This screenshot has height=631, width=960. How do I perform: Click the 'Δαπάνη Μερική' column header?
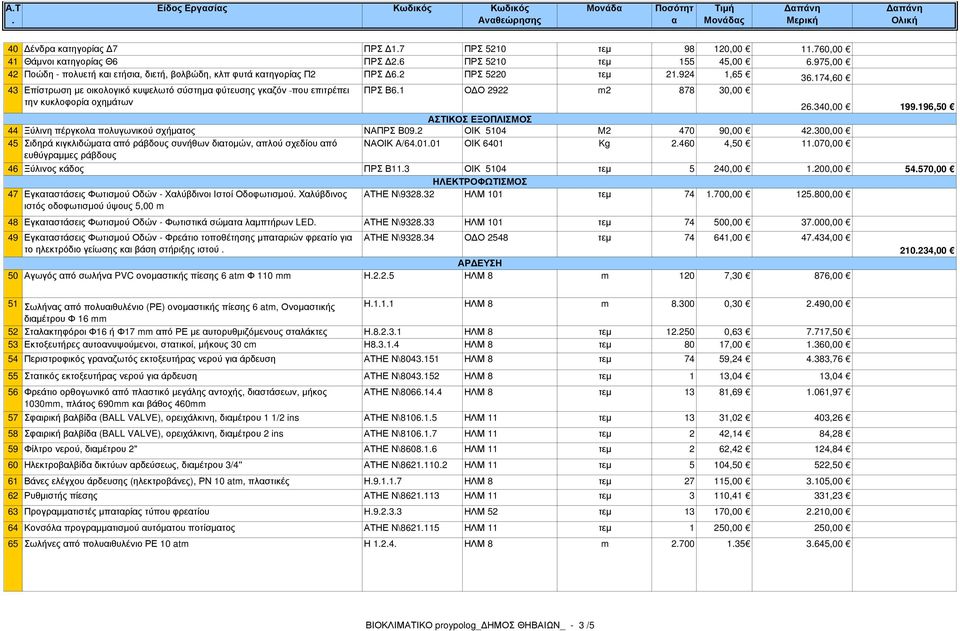point(801,14)
